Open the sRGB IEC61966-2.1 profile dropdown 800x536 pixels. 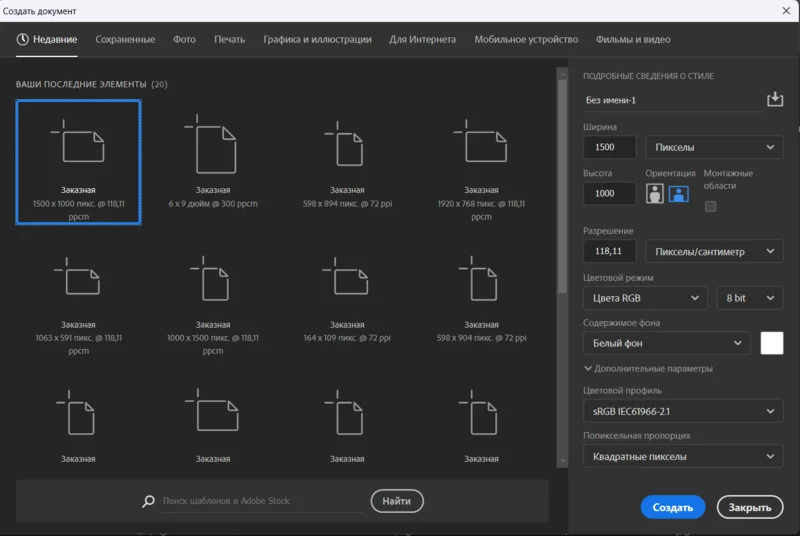(x=683, y=411)
